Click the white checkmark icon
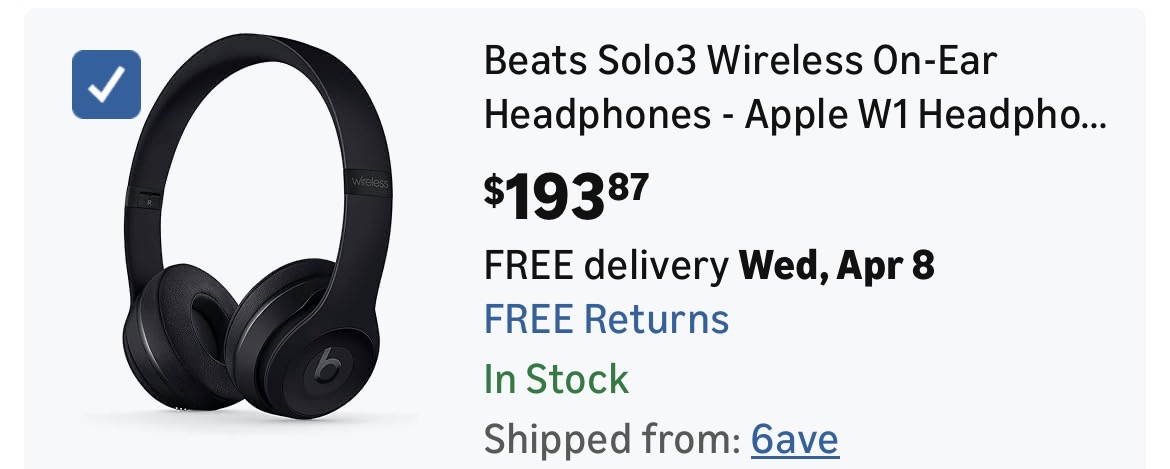Viewport: 1170px width, 469px height. (x=106, y=84)
